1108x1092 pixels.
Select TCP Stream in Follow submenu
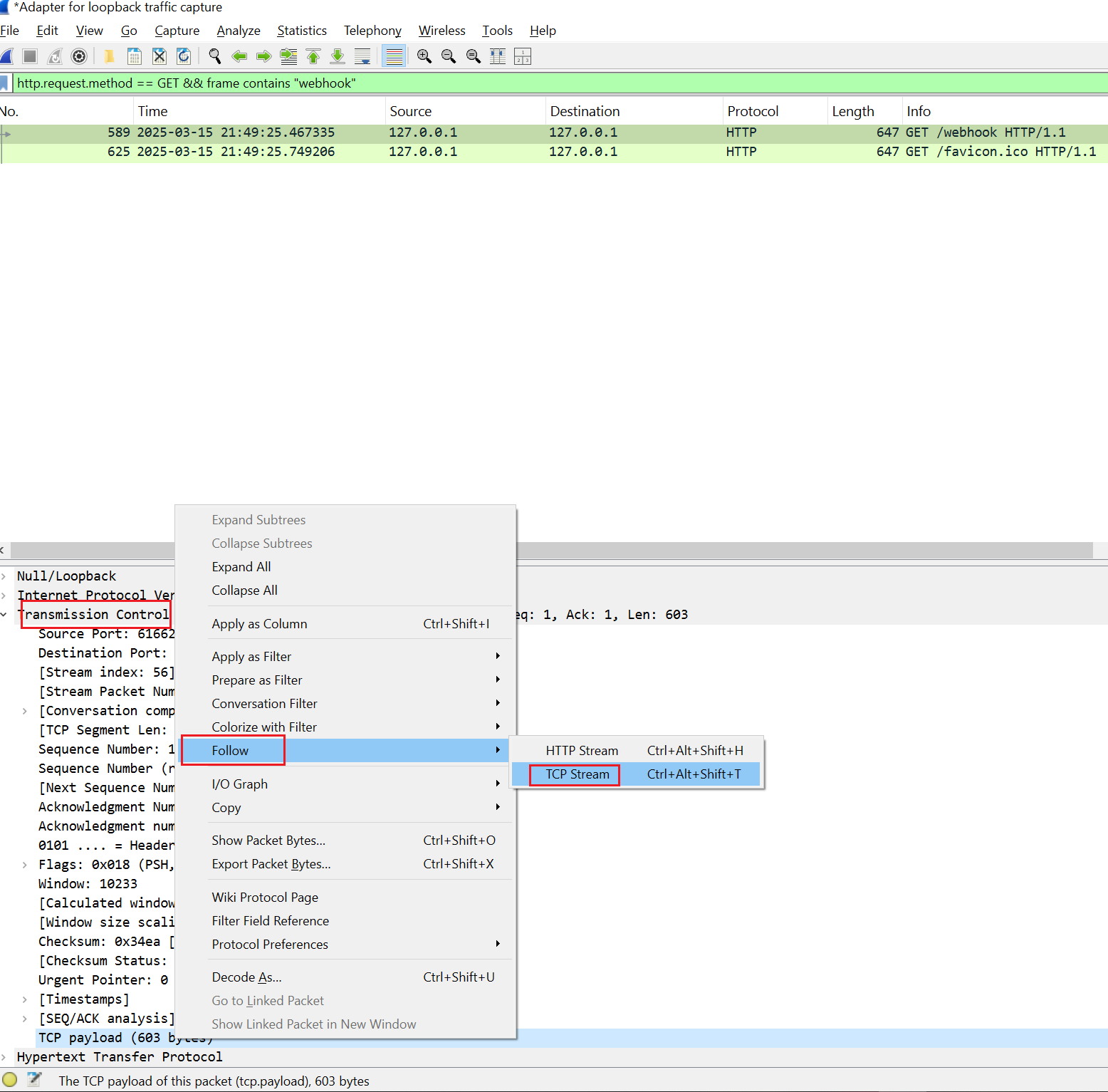point(577,774)
